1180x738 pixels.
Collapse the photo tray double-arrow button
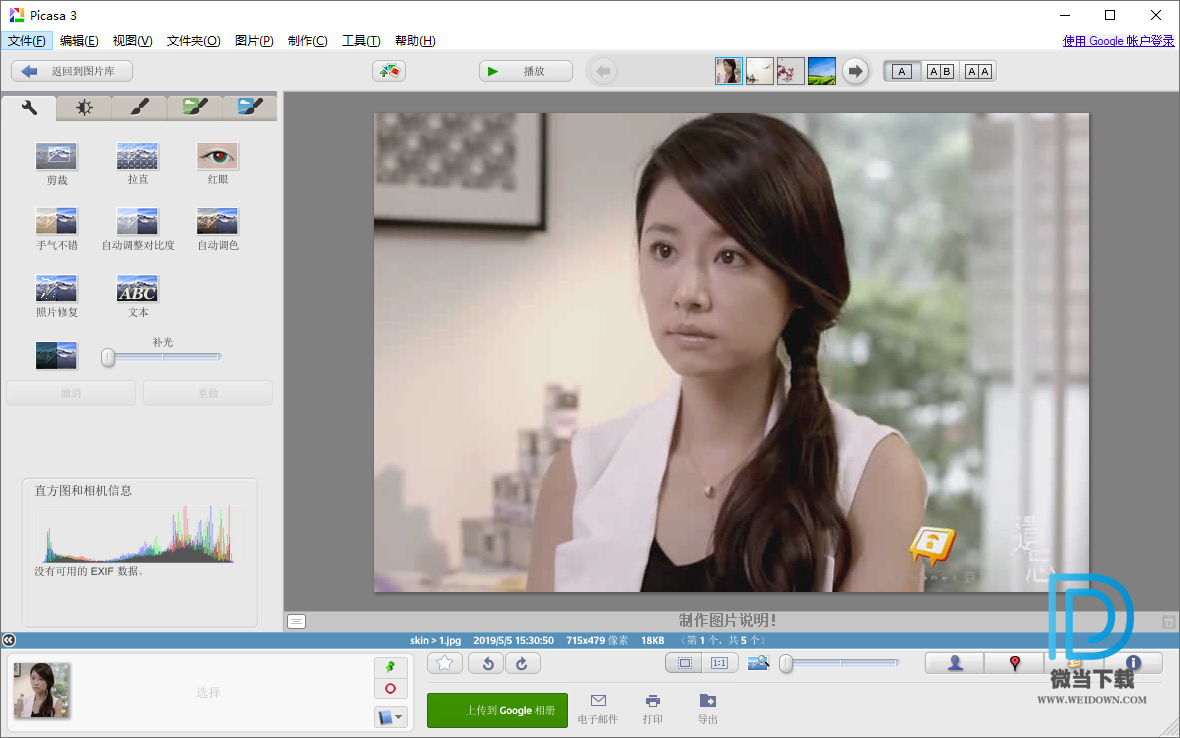(x=9, y=640)
